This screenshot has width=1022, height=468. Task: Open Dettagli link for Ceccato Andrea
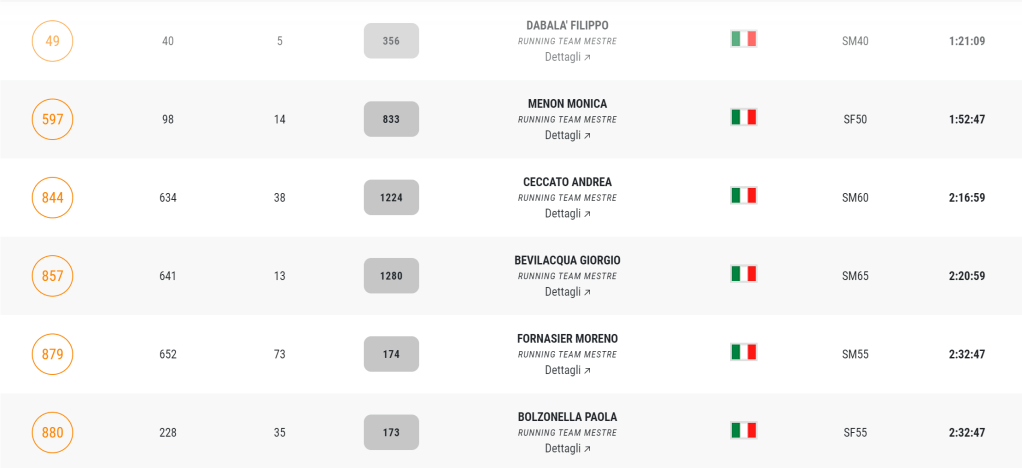(567, 213)
